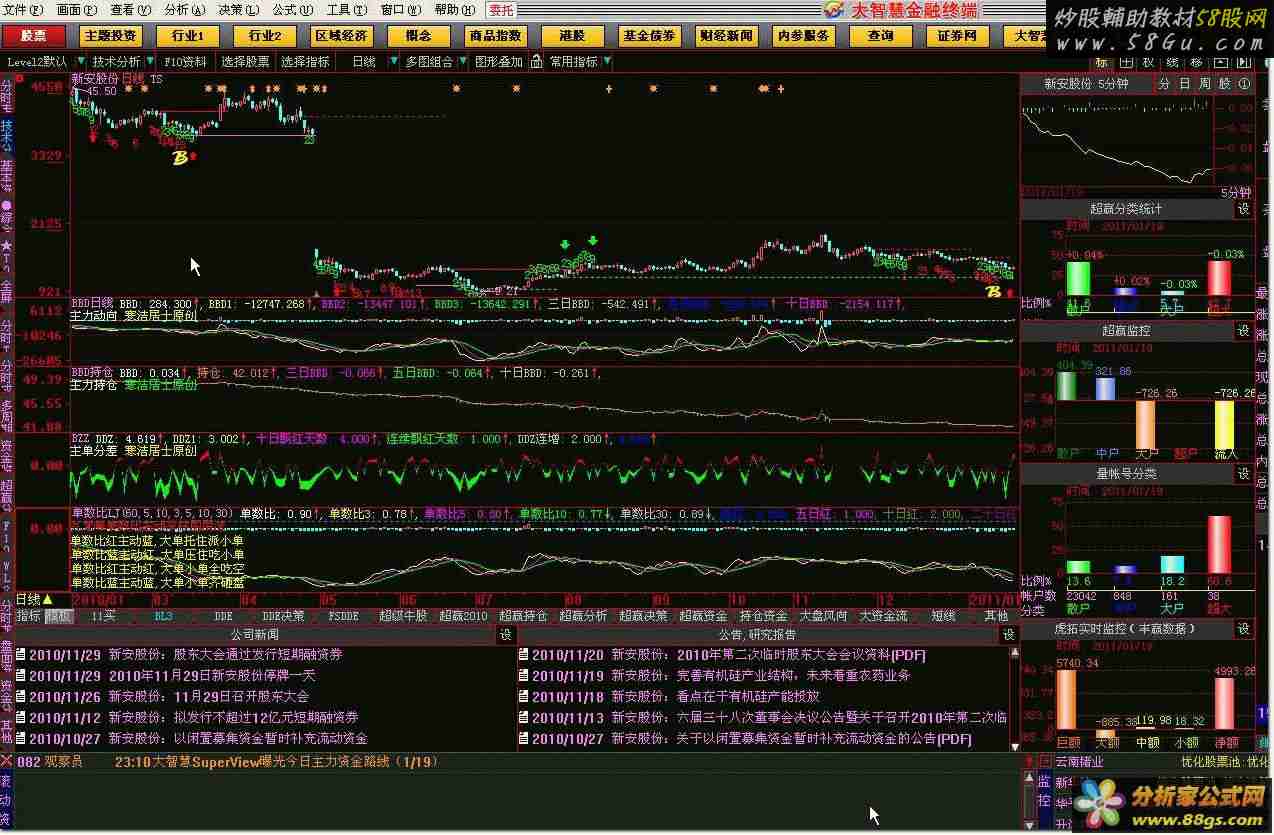Click the 统 statistics icon
The width and height of the screenshot is (1274, 835).
[1172, 62]
